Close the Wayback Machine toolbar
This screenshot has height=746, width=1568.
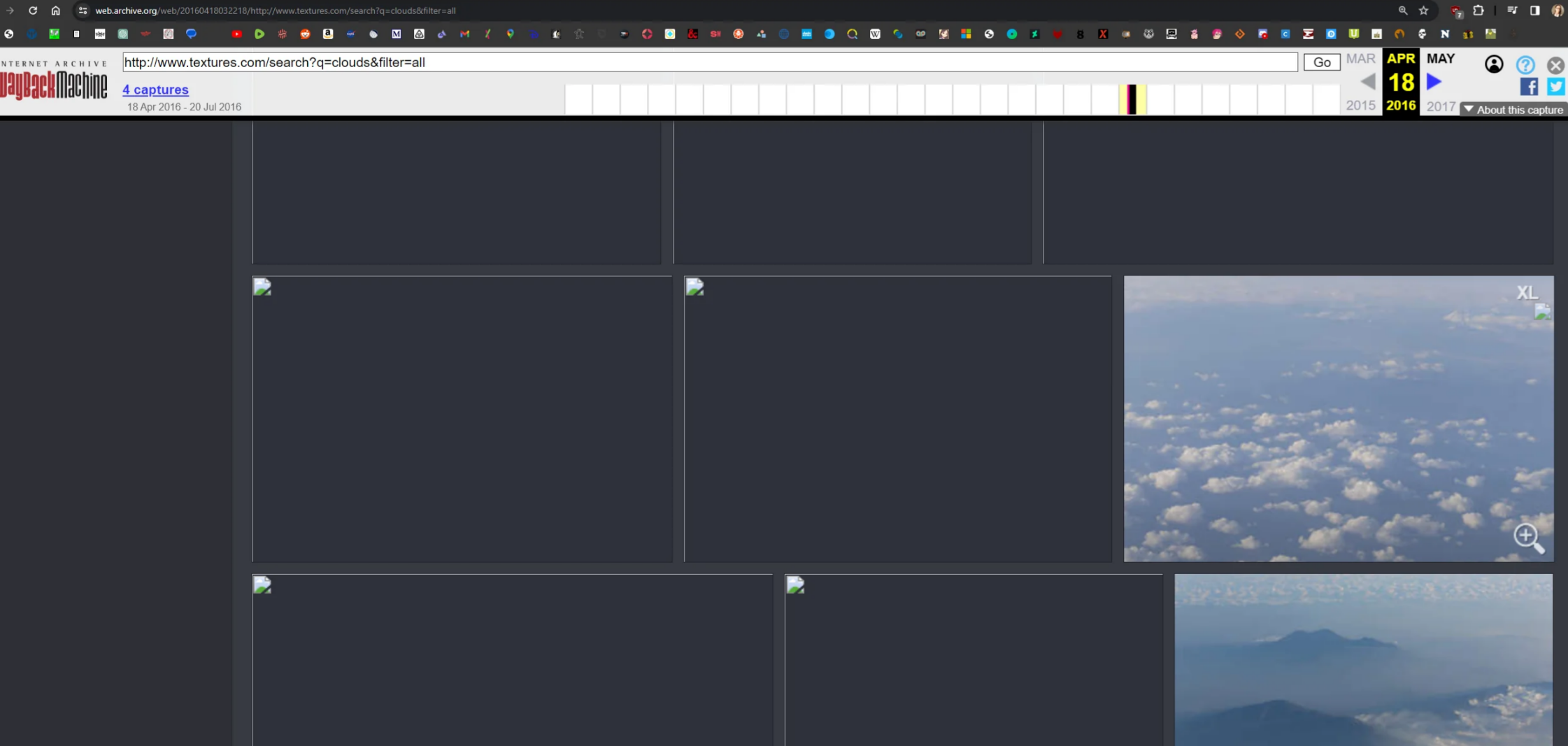(x=1555, y=65)
